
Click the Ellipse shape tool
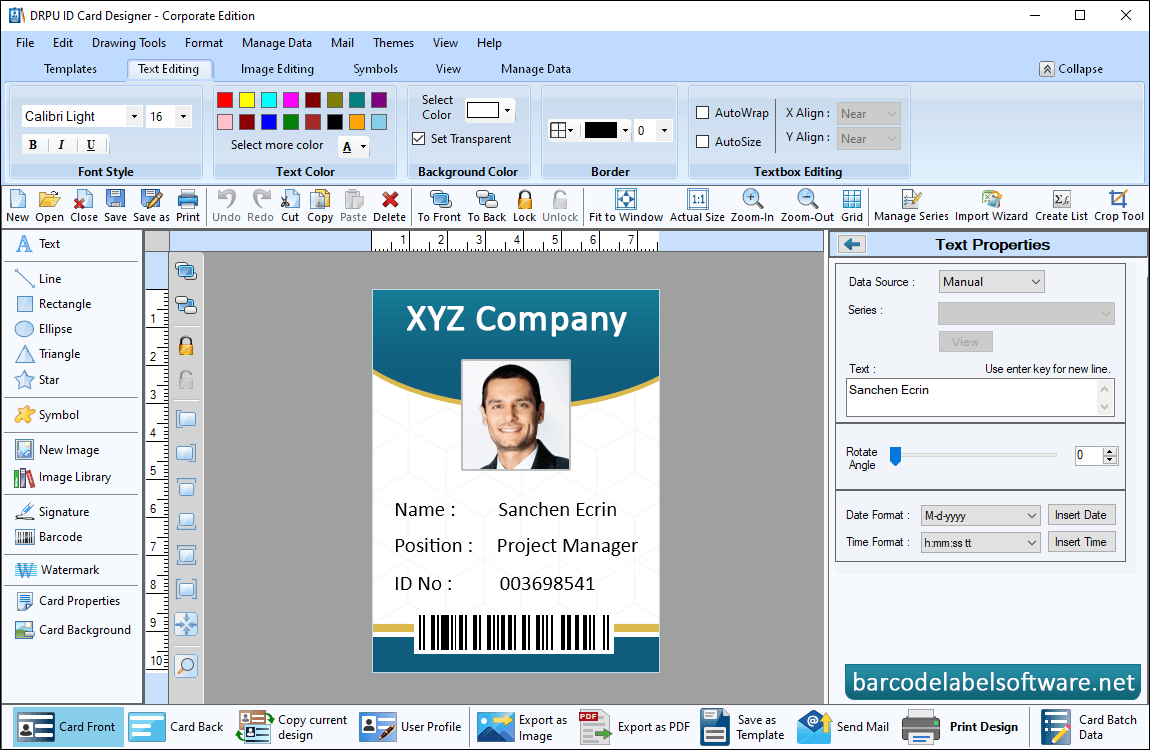coord(43,328)
